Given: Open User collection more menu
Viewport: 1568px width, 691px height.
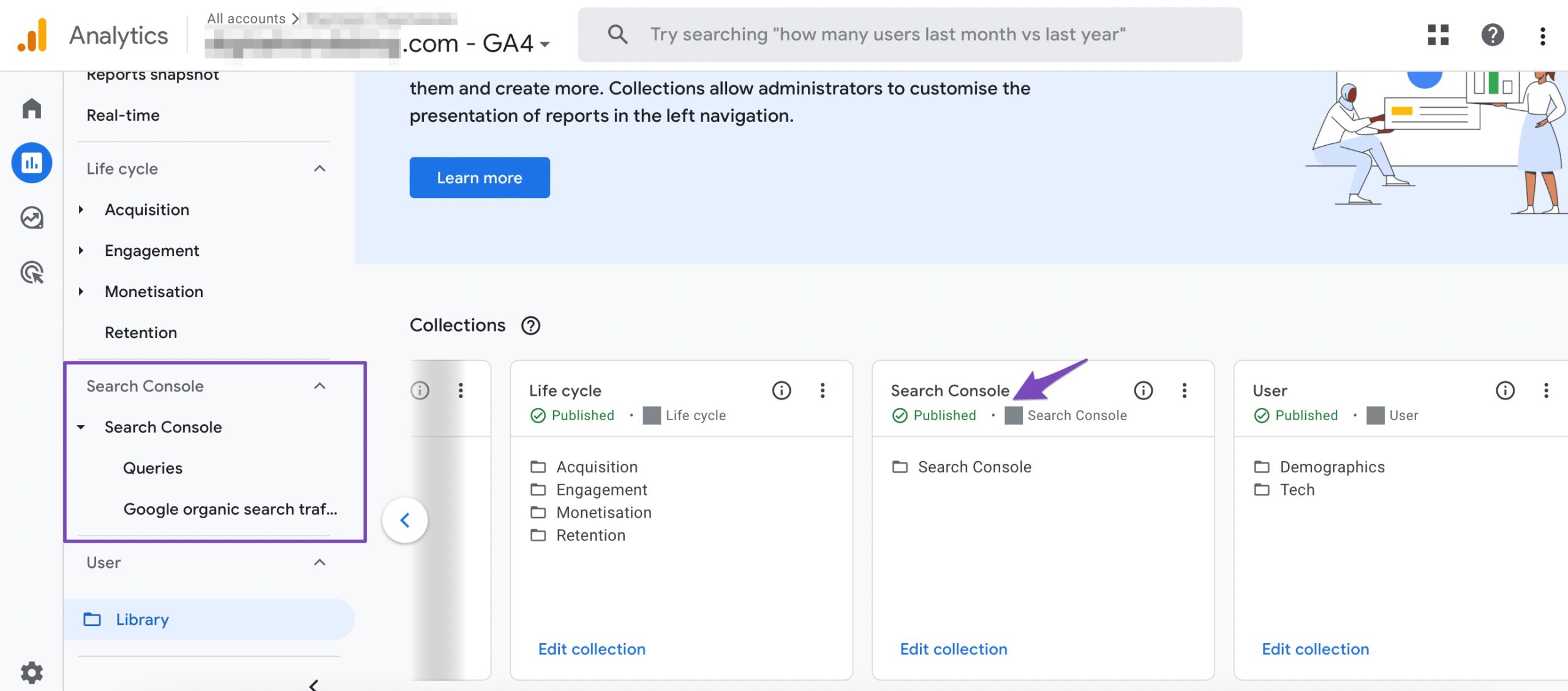Looking at the screenshot, I should pos(1547,390).
